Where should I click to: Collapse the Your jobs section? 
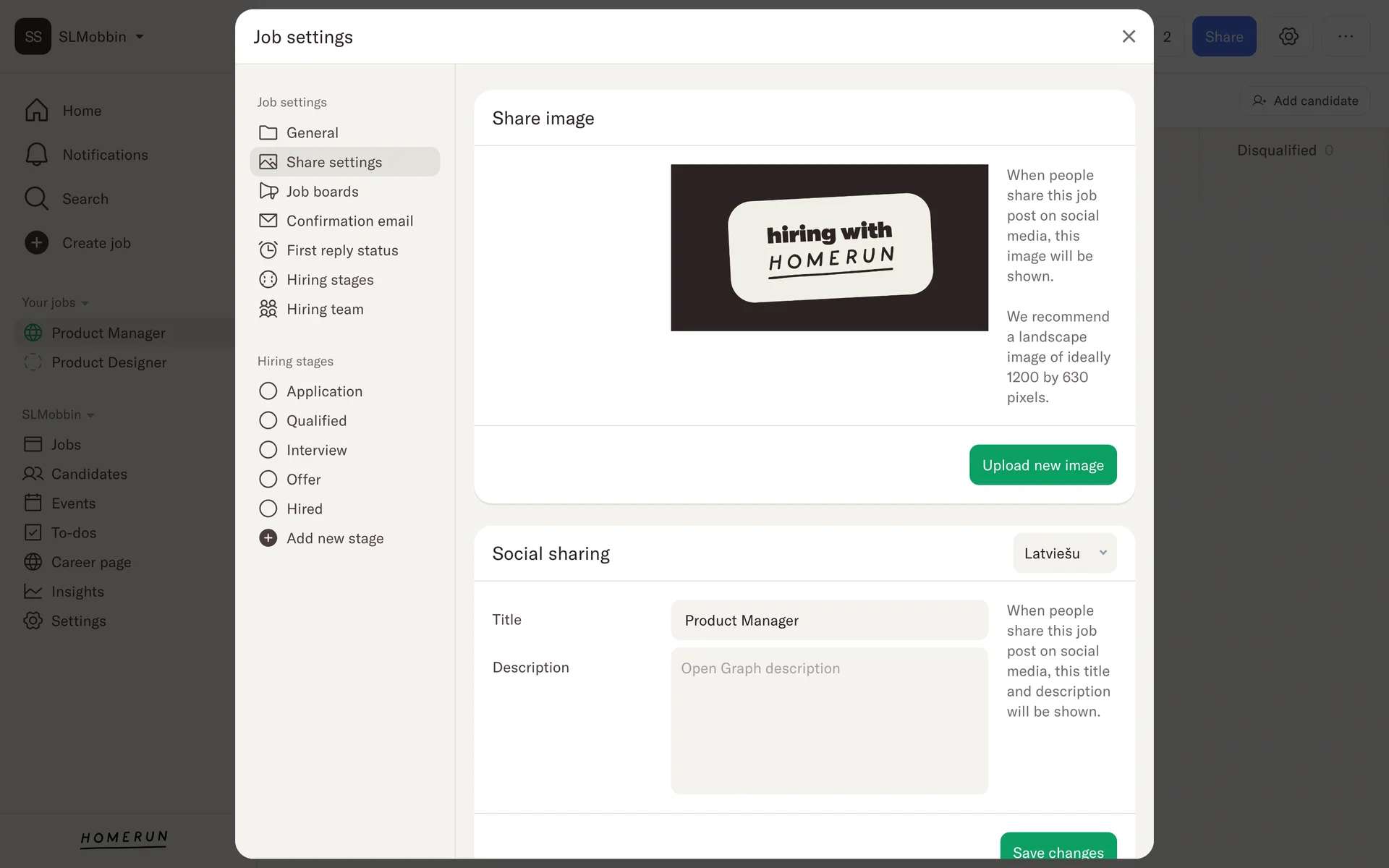56,302
